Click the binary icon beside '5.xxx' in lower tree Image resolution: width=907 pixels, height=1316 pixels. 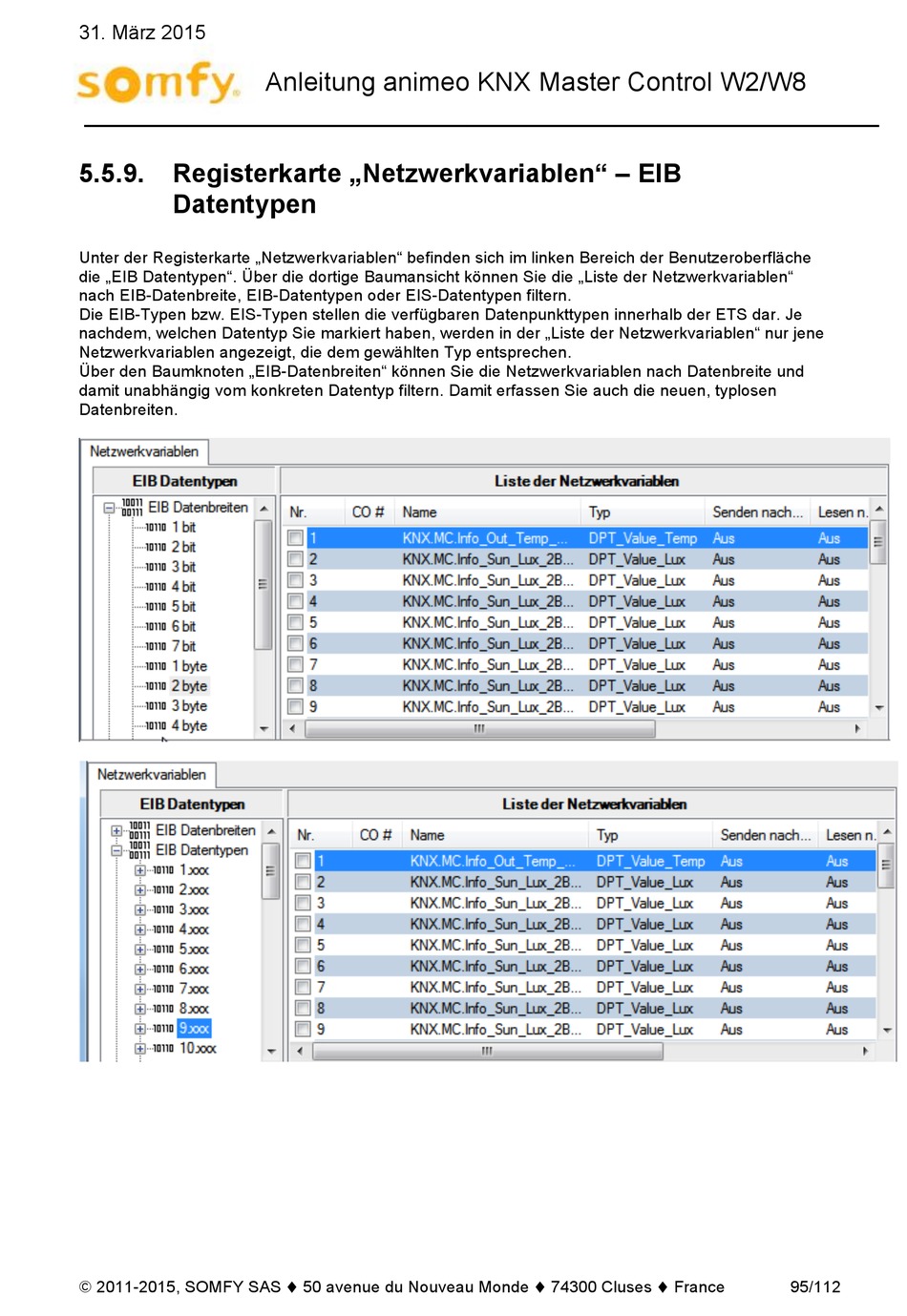click(x=163, y=950)
